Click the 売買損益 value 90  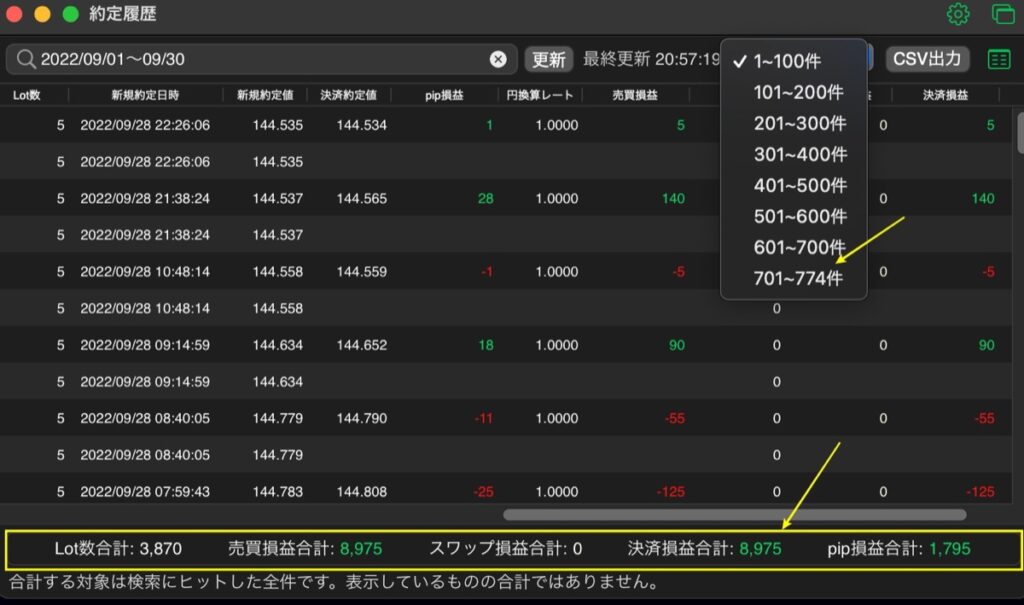click(677, 345)
